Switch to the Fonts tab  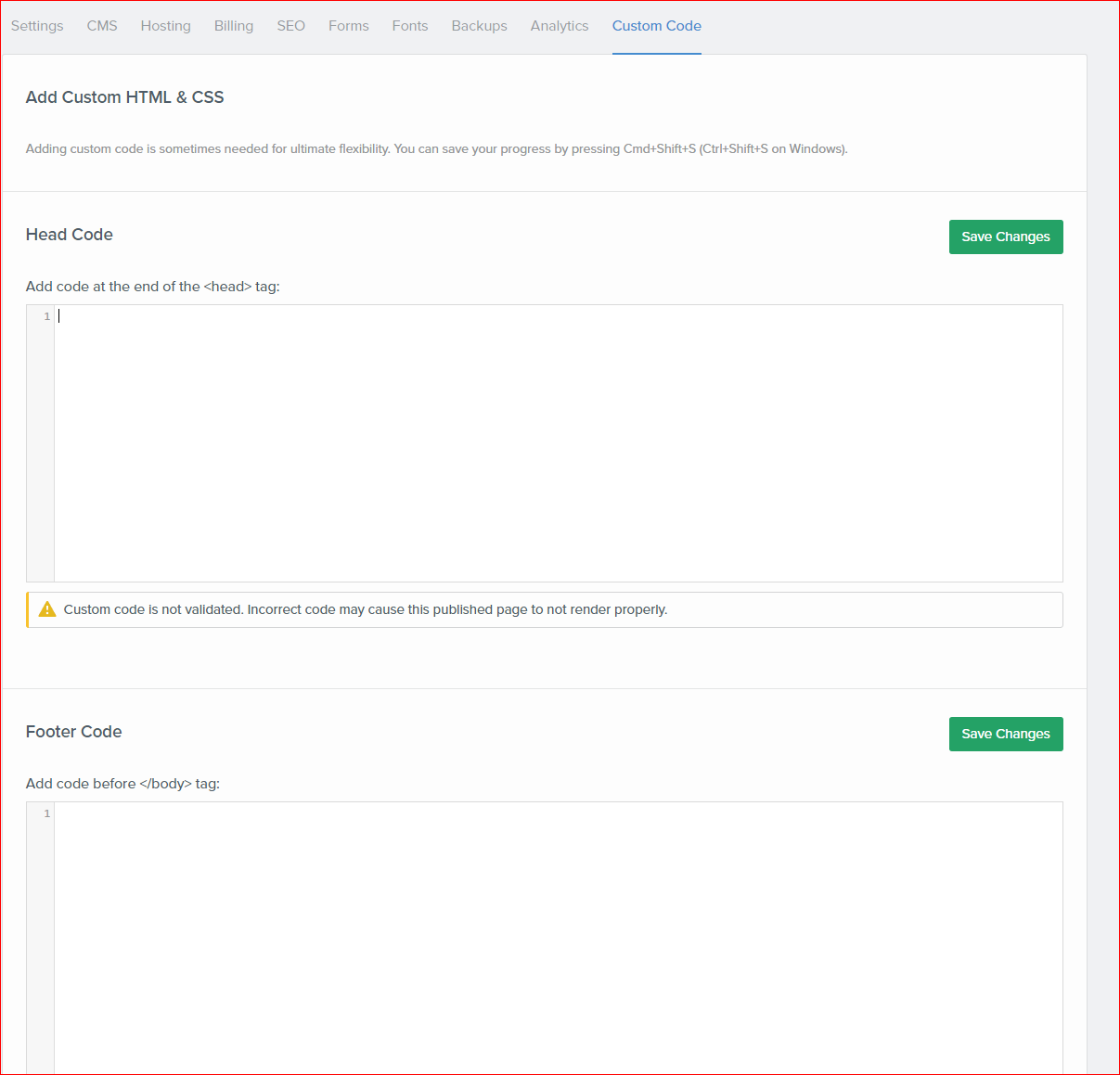tap(410, 26)
